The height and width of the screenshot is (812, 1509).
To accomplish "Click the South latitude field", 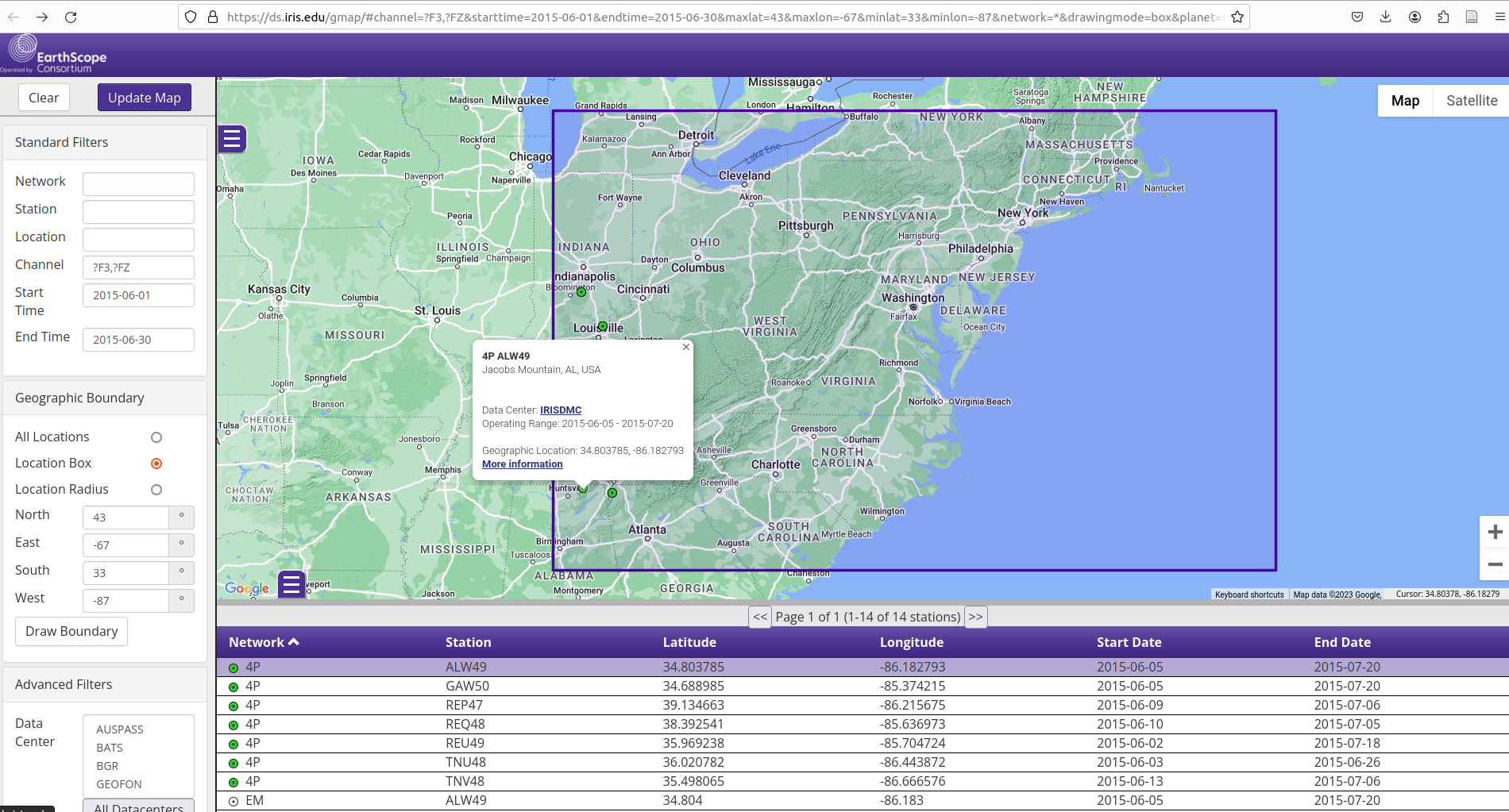I will tap(125, 573).
